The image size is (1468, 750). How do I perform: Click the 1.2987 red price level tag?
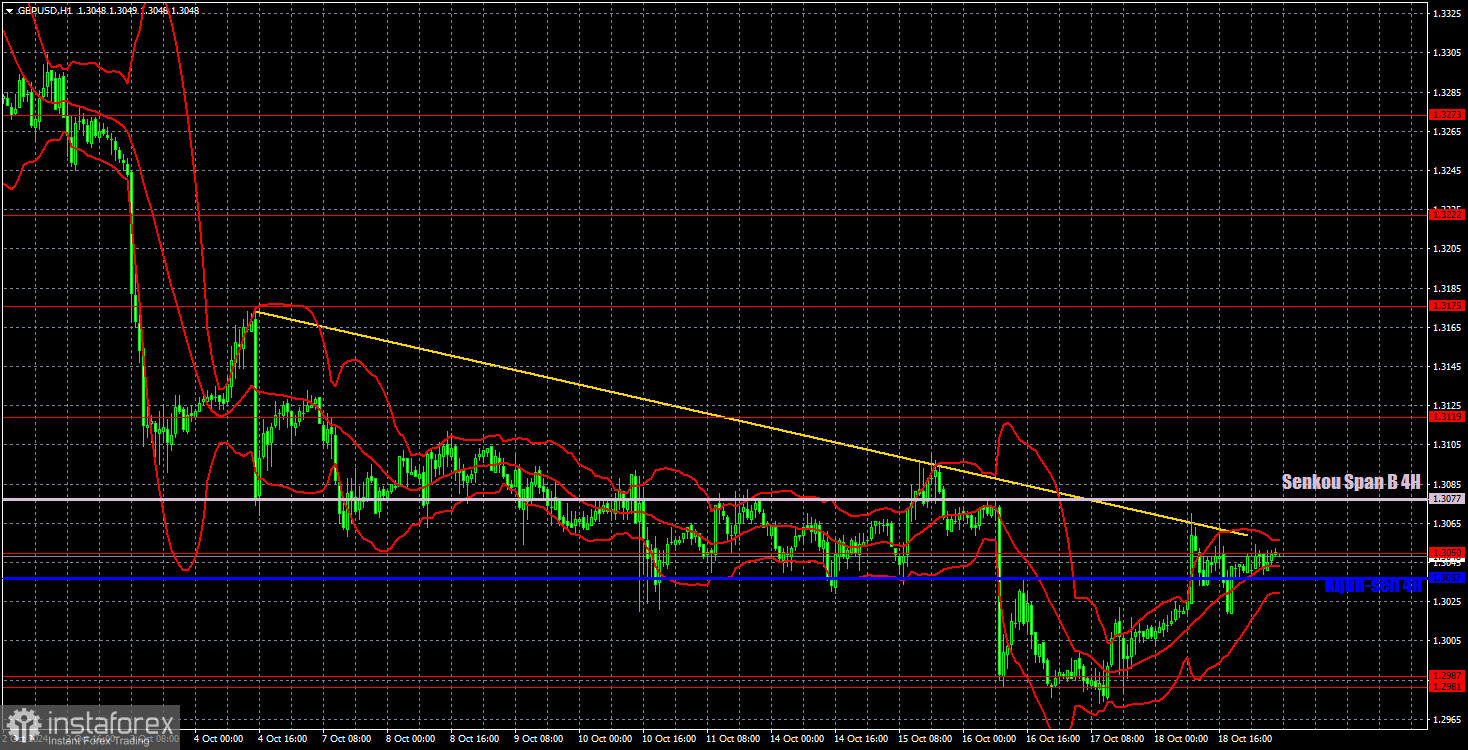(1448, 675)
